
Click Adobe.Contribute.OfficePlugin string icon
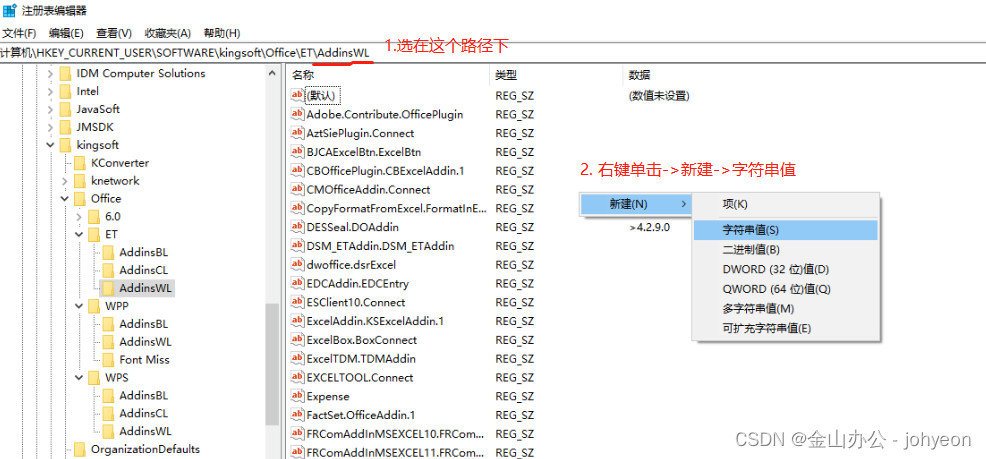297,114
